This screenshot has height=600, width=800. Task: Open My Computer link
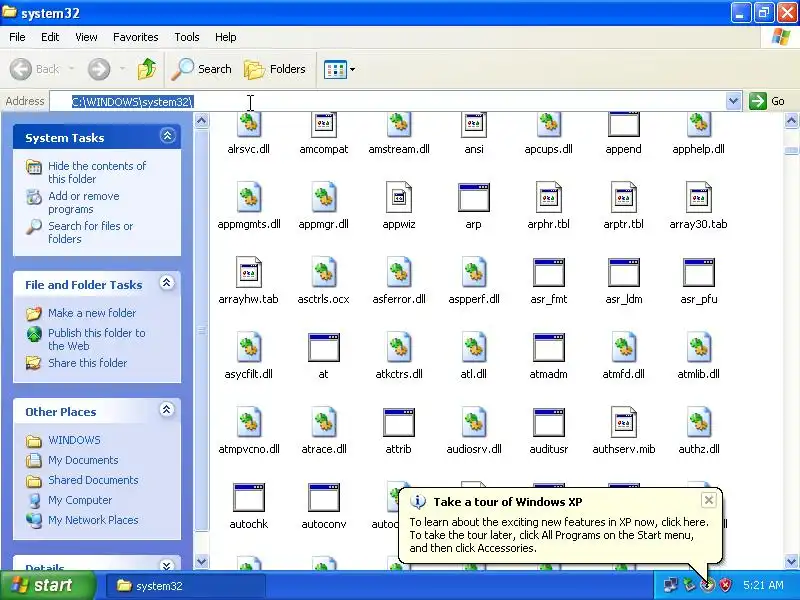(80, 500)
